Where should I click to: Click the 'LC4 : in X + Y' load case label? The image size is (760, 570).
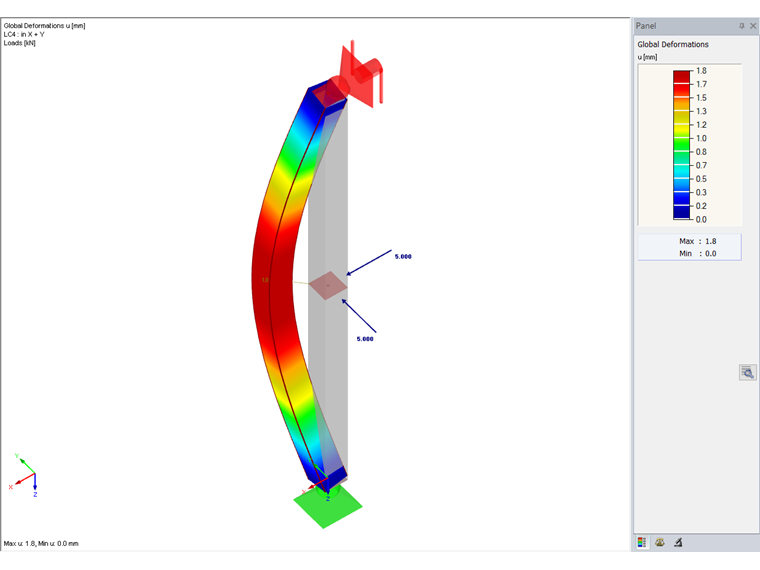point(24,34)
